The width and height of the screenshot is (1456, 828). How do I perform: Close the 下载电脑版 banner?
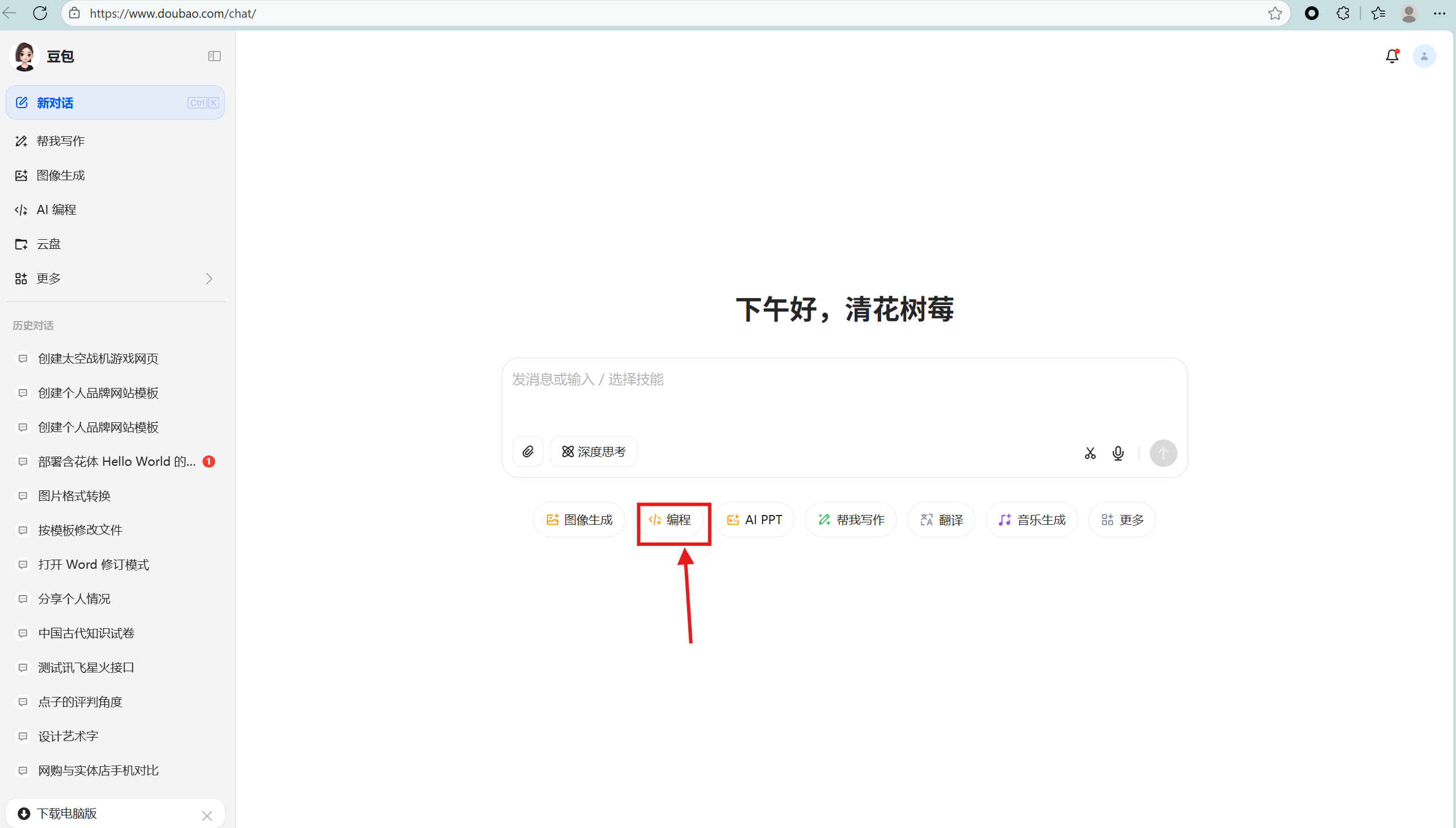click(207, 815)
